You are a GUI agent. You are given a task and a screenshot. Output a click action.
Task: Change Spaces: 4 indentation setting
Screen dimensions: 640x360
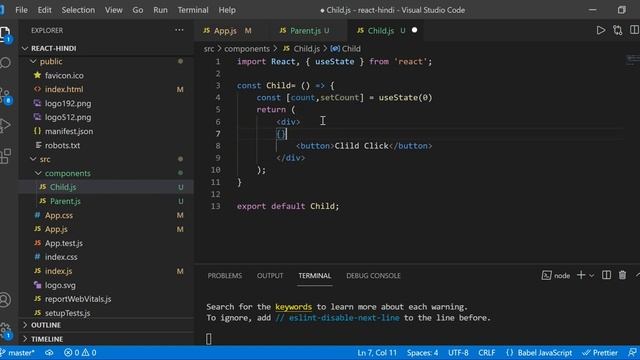[x=422, y=353]
